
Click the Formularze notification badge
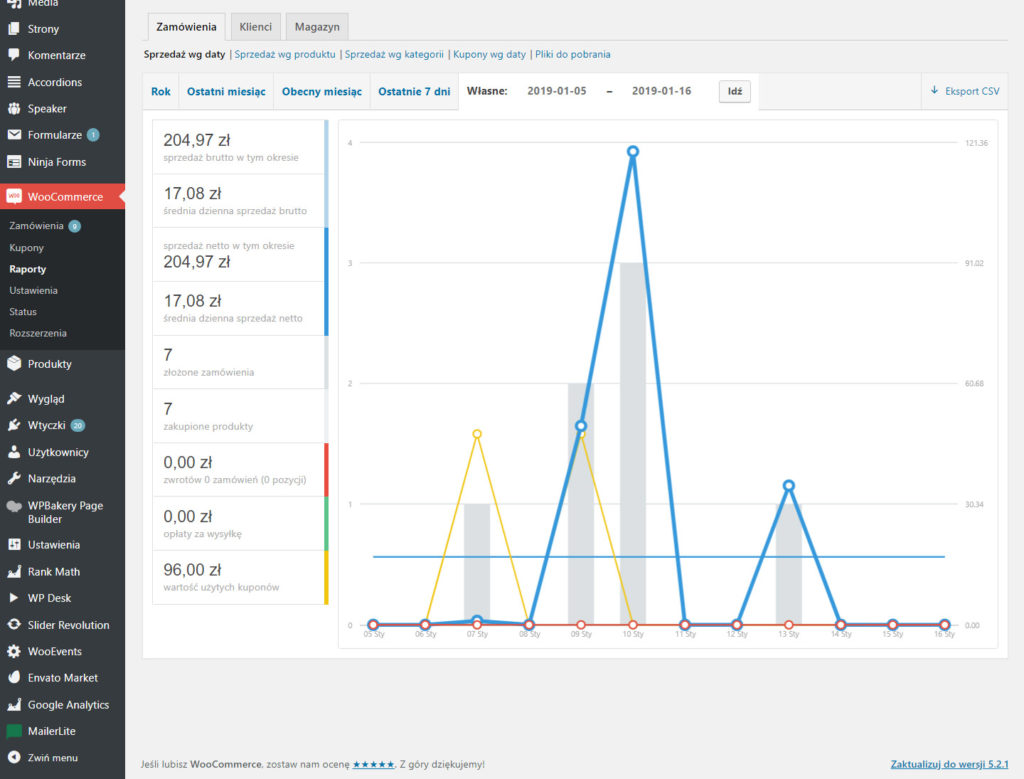93,135
